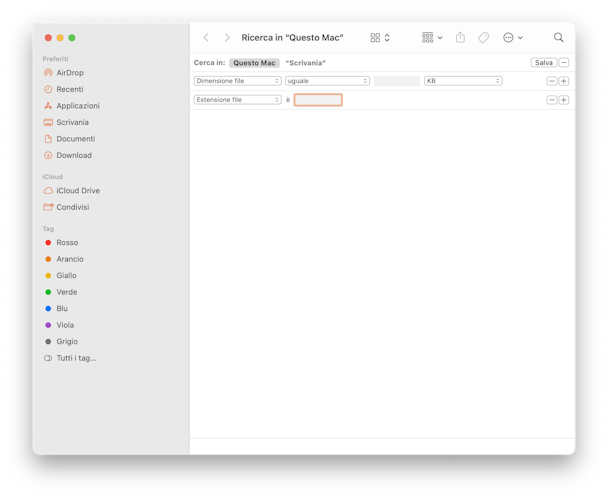
Task: Click the magnifying glass search icon
Action: click(x=558, y=37)
